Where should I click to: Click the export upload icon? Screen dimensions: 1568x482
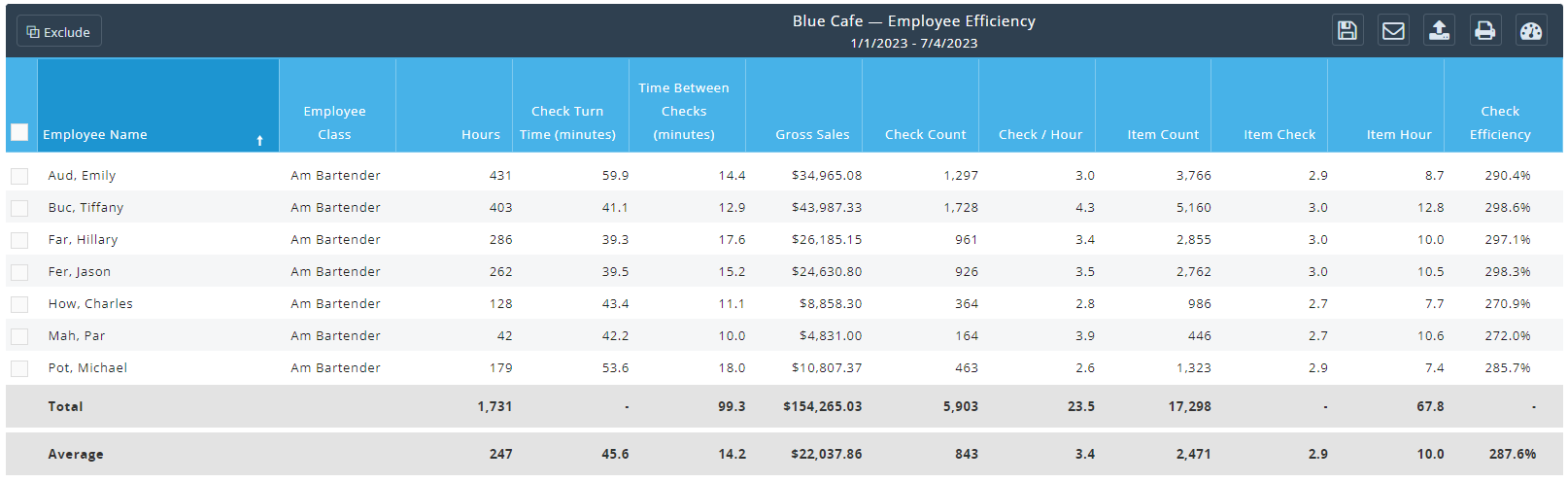coord(1439,31)
